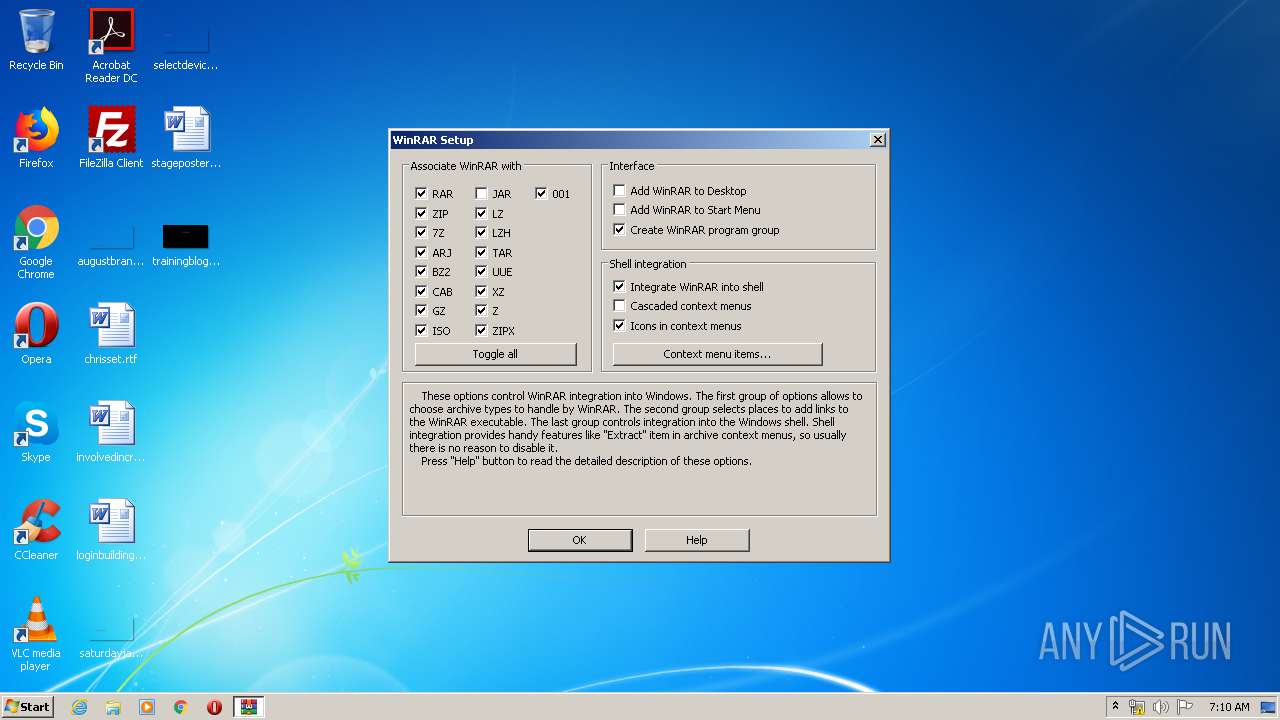Switch to WinRAR taskbar item
This screenshot has height=720, width=1280.
(x=249, y=707)
